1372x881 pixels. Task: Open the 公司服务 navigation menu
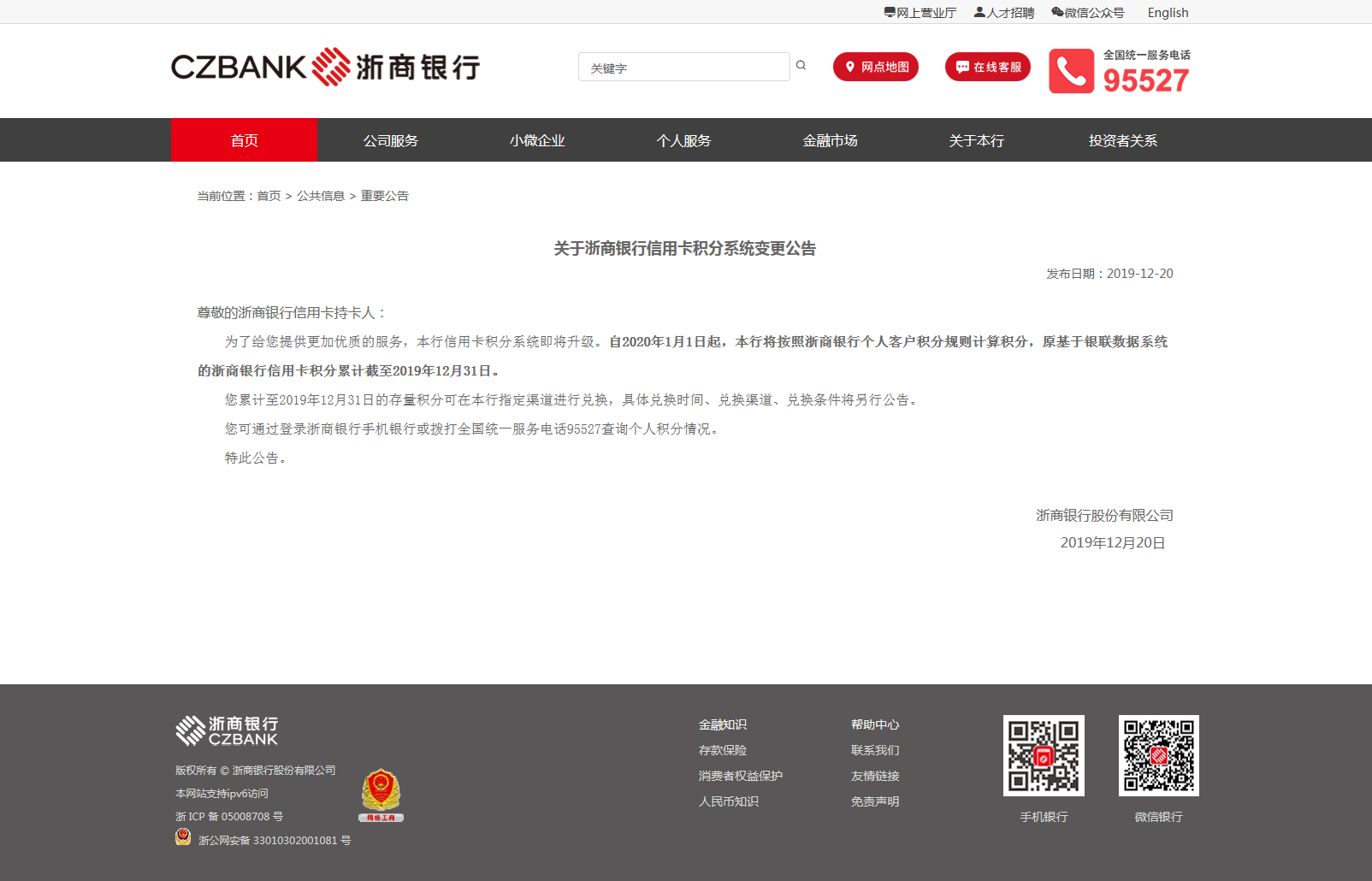(x=391, y=140)
